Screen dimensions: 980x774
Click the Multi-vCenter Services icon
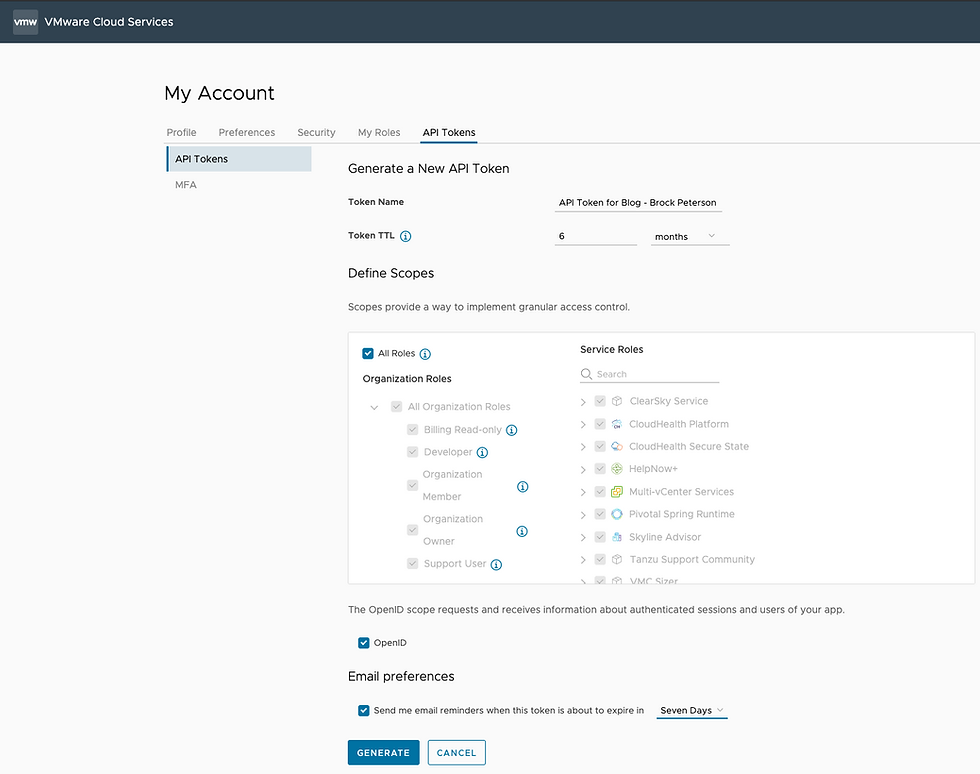[x=617, y=491]
